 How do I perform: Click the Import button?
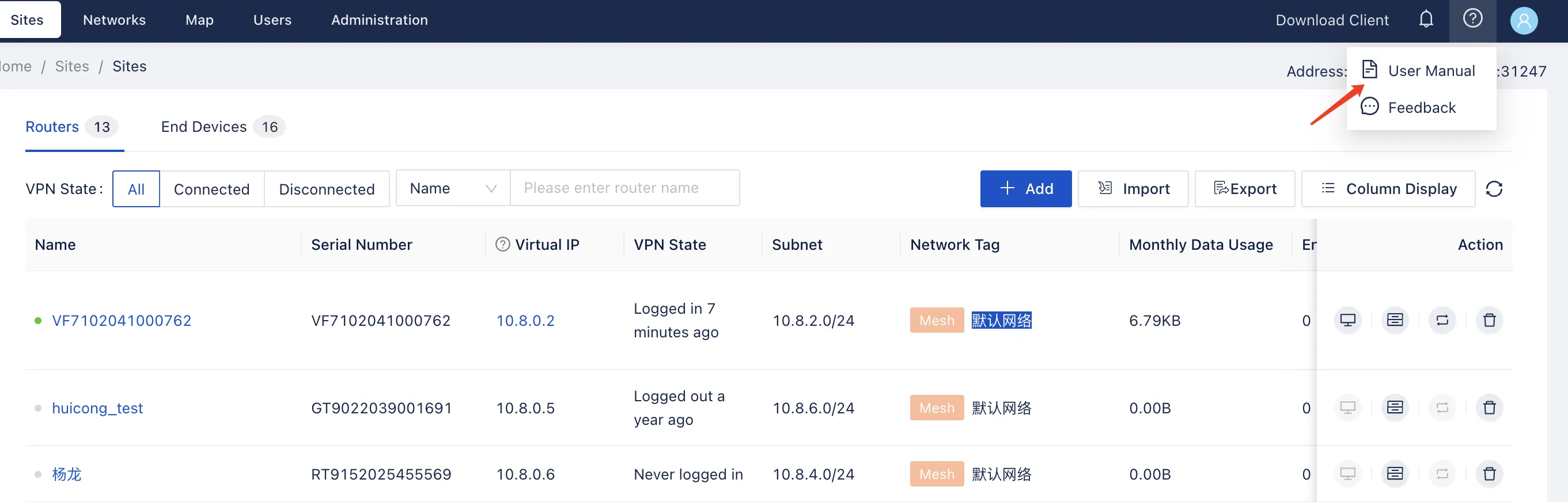pos(1133,189)
